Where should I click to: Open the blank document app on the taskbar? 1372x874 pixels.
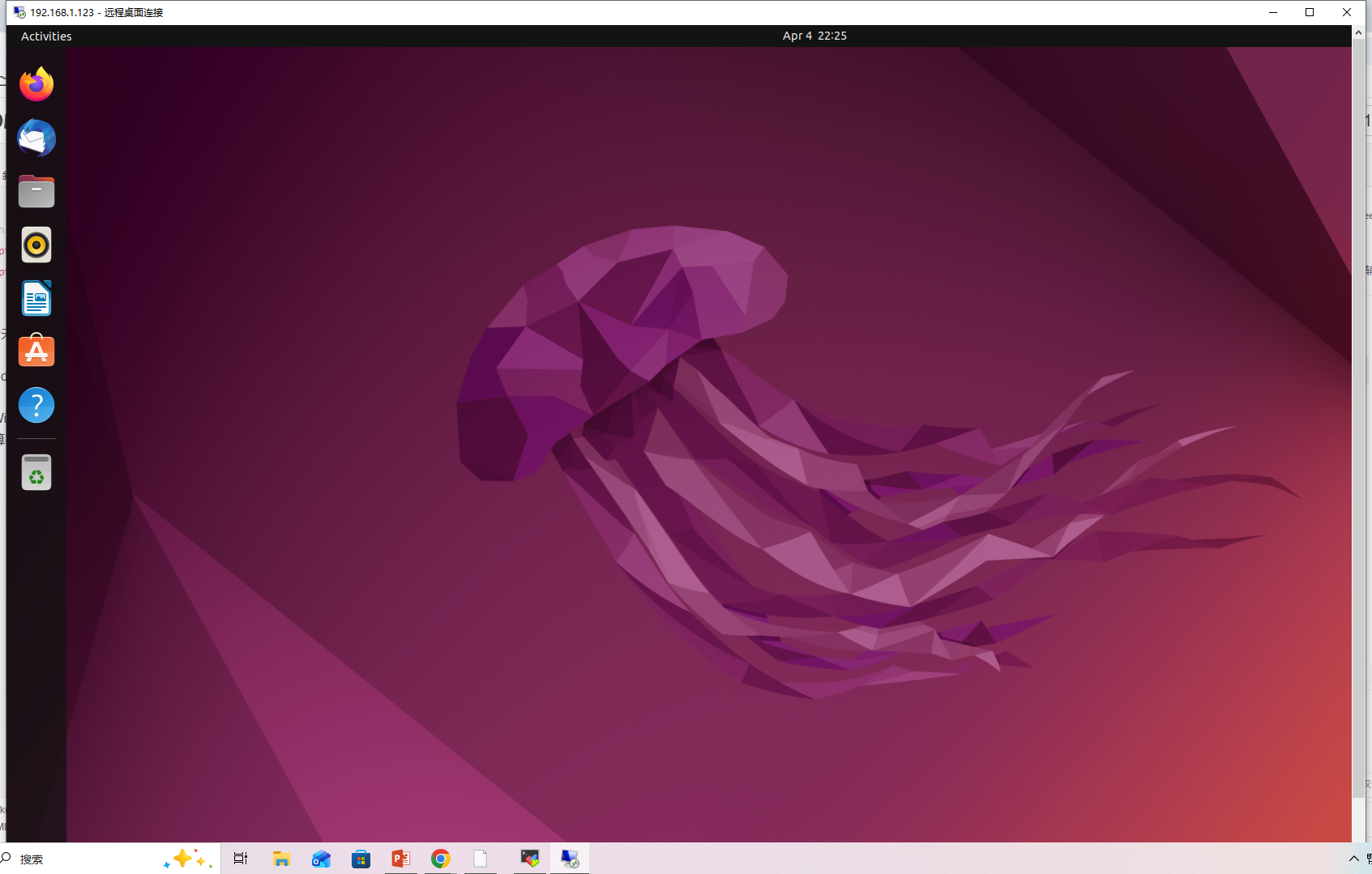[481, 859]
